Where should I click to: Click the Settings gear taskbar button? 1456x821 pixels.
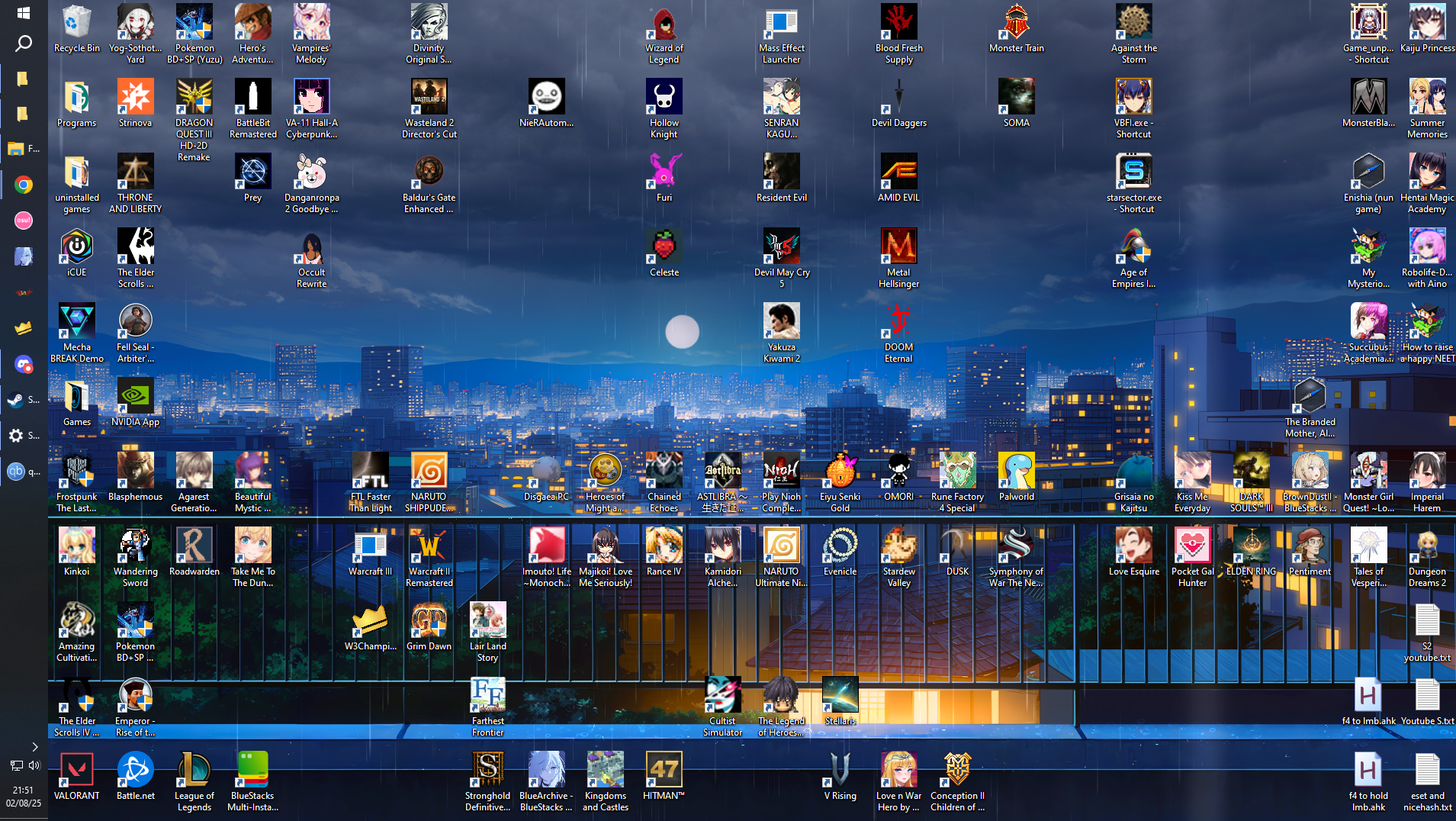click(x=23, y=436)
